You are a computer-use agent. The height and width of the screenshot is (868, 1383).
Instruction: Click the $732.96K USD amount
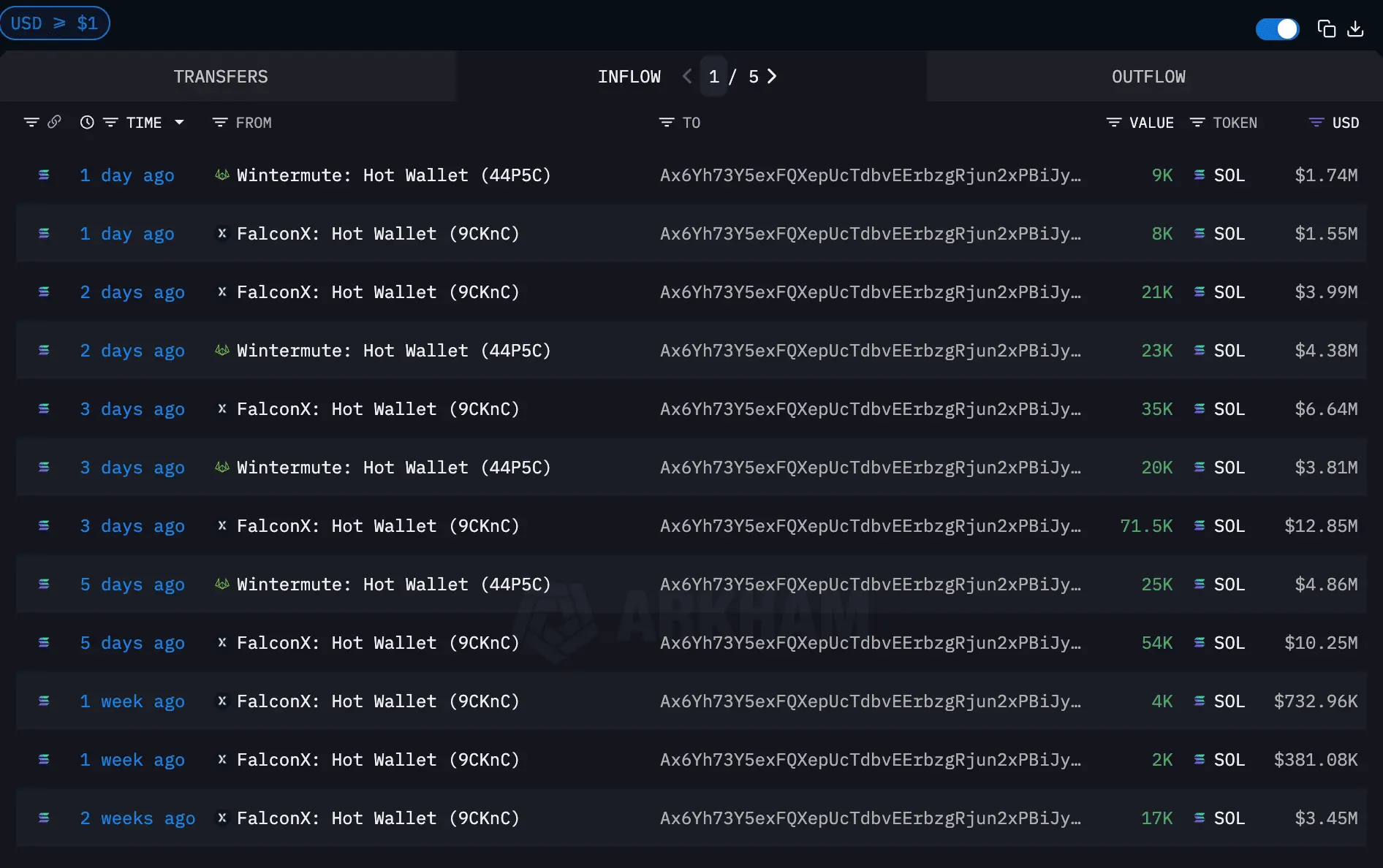(x=1316, y=701)
